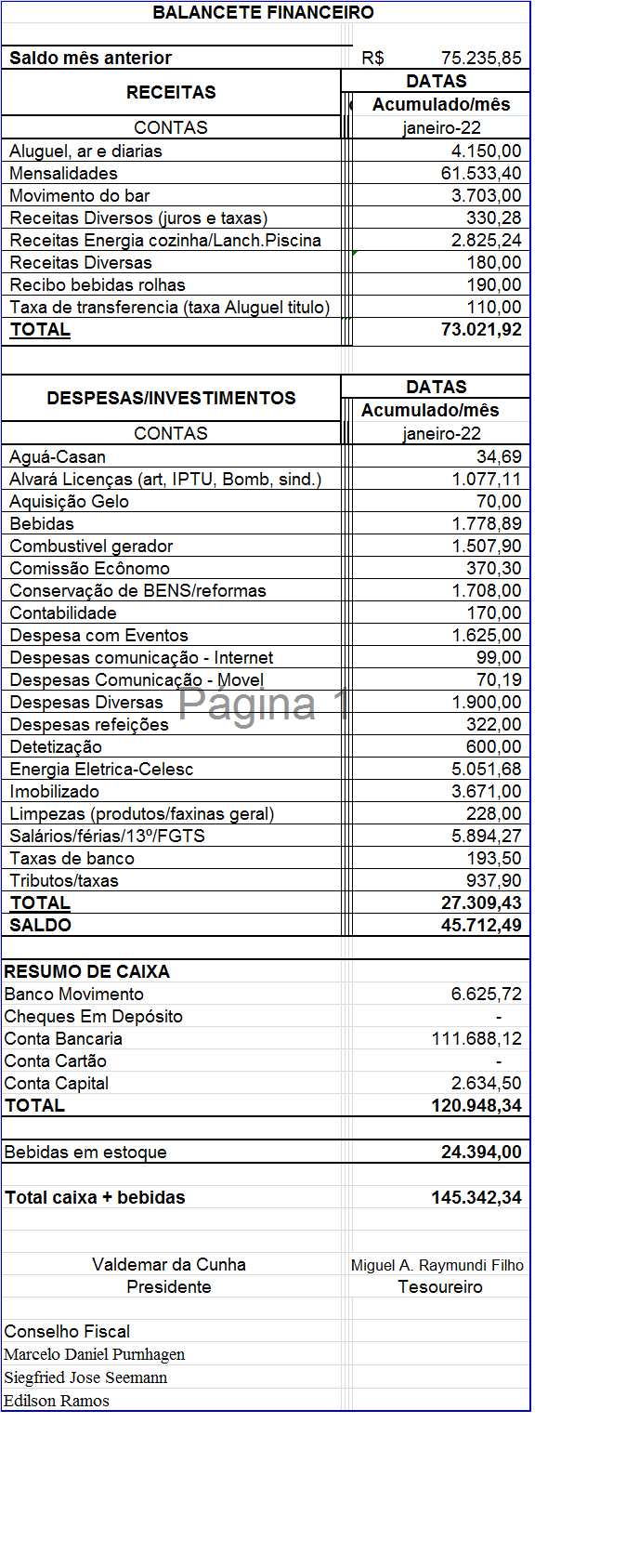The image size is (639, 1568).
Task: Click the 'Conta Bancaria' label
Action: [x=63, y=1038]
